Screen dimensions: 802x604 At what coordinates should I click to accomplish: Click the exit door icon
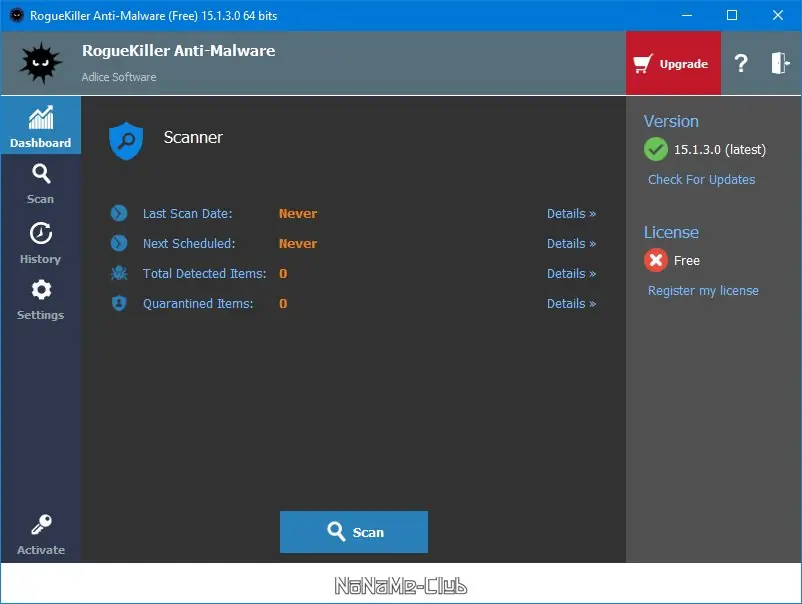pyautogui.click(x=781, y=63)
